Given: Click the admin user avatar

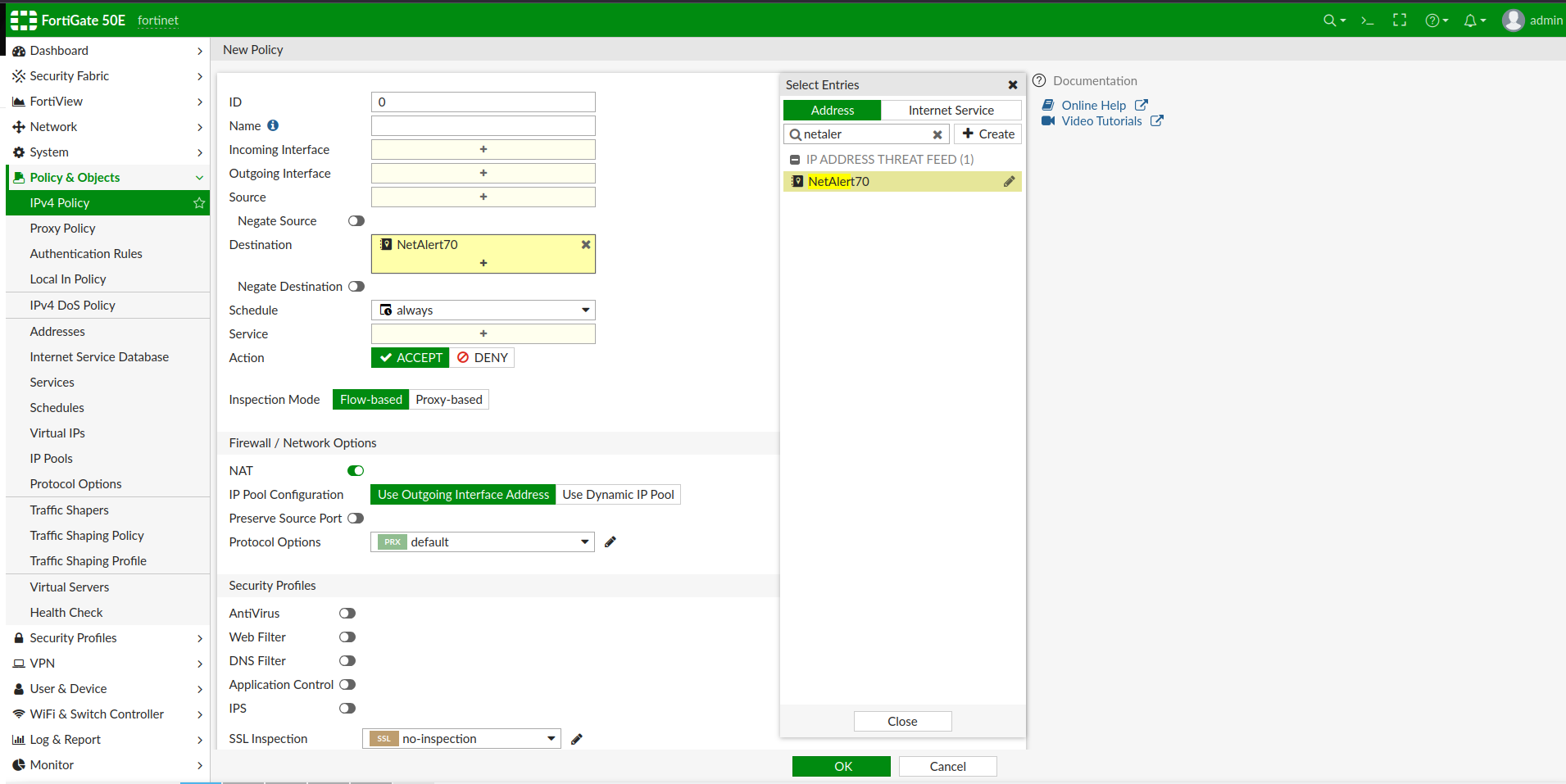Looking at the screenshot, I should (1513, 20).
